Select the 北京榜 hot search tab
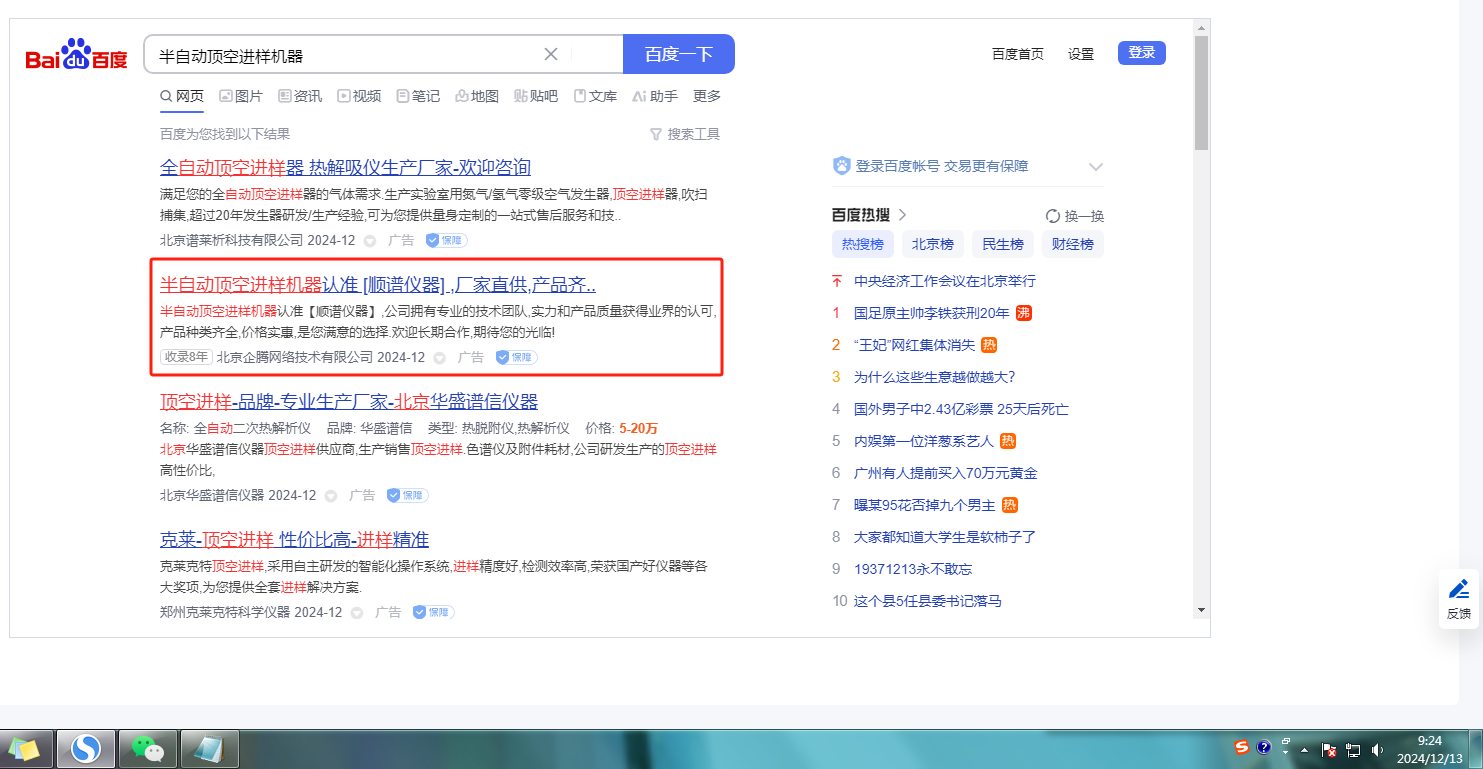Viewport: 1483px width, 769px height. [x=932, y=244]
